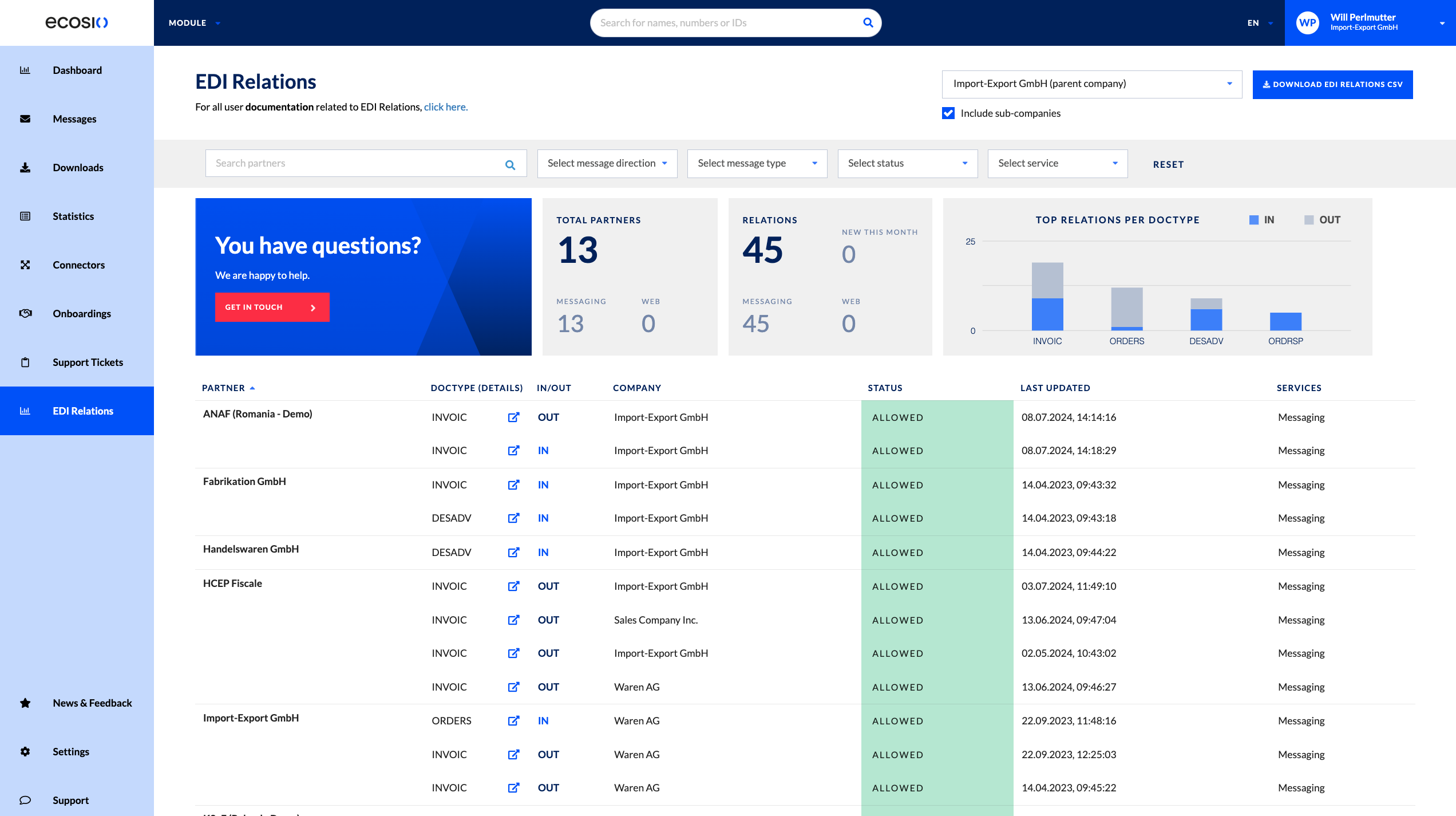Screen dimensions: 1456x816
Task: Click the Settings gear icon in sidebar
Action: [25, 752]
